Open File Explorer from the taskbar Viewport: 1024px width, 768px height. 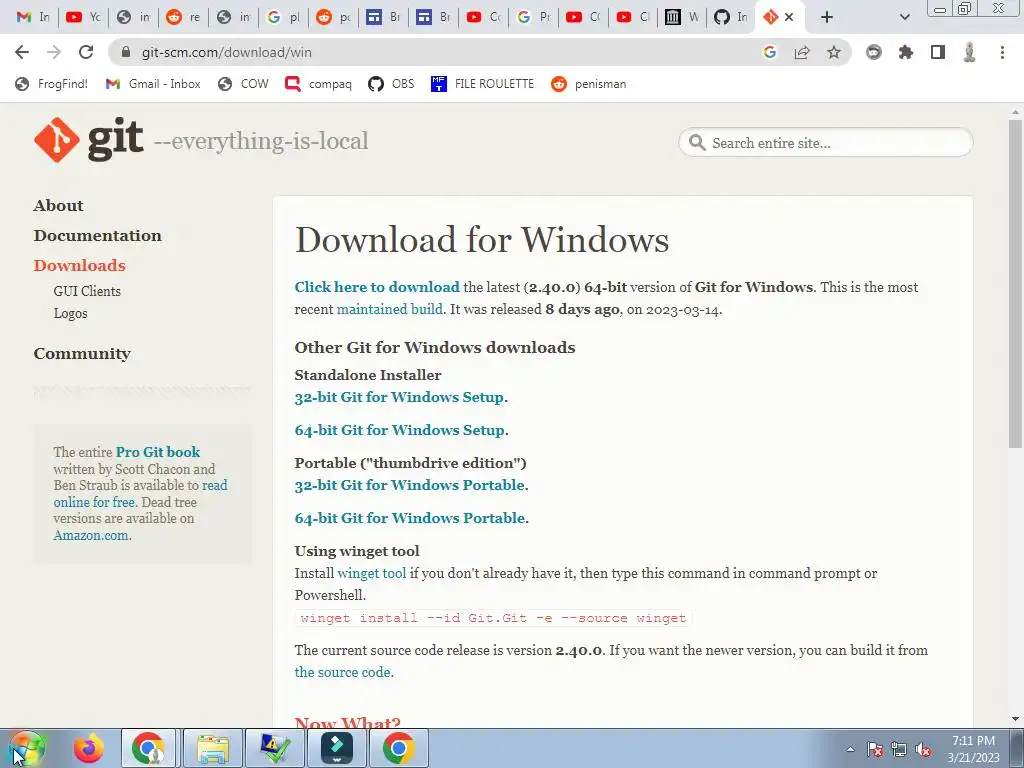213,748
